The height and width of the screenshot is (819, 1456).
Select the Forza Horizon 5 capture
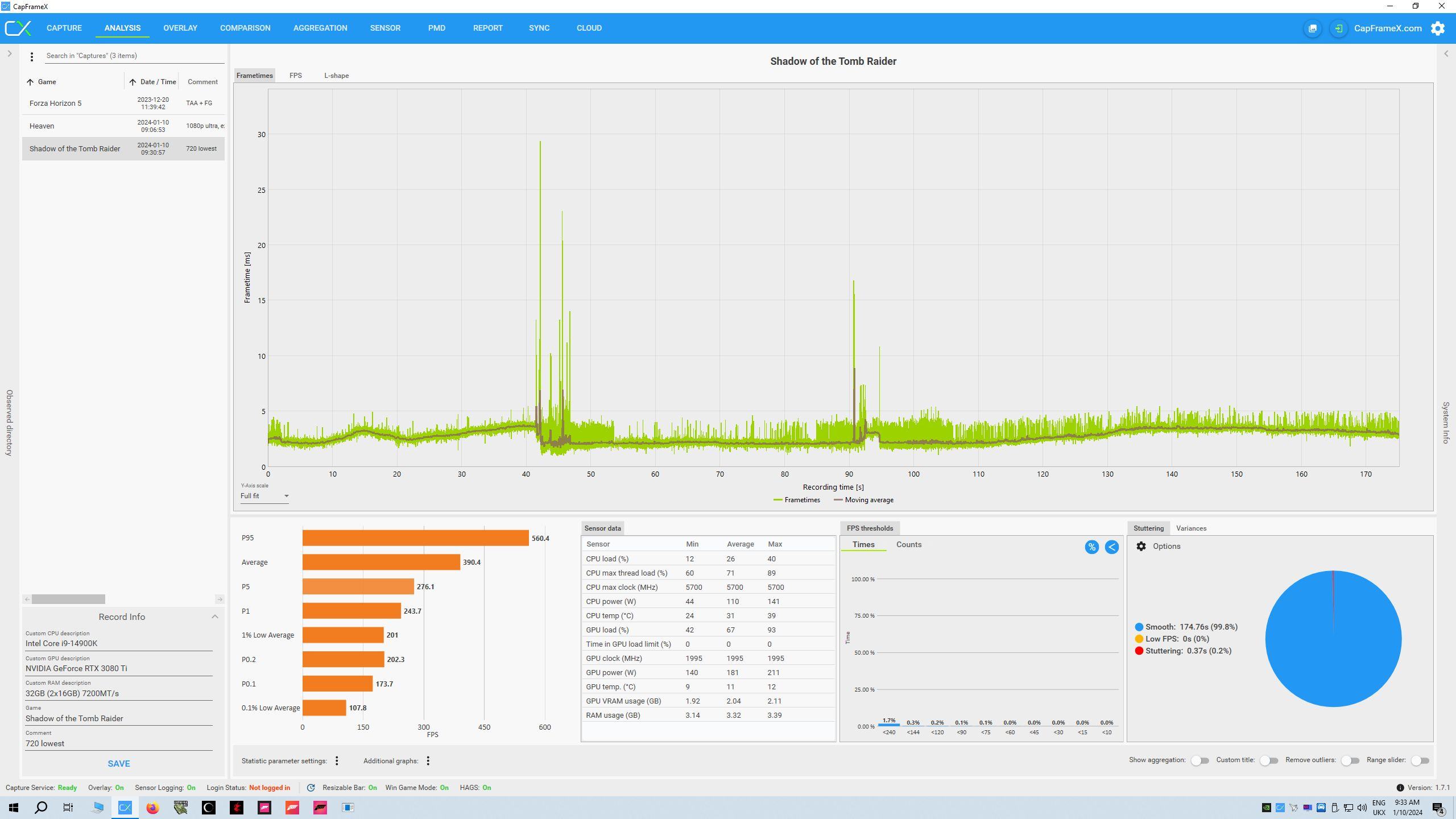tap(123, 104)
